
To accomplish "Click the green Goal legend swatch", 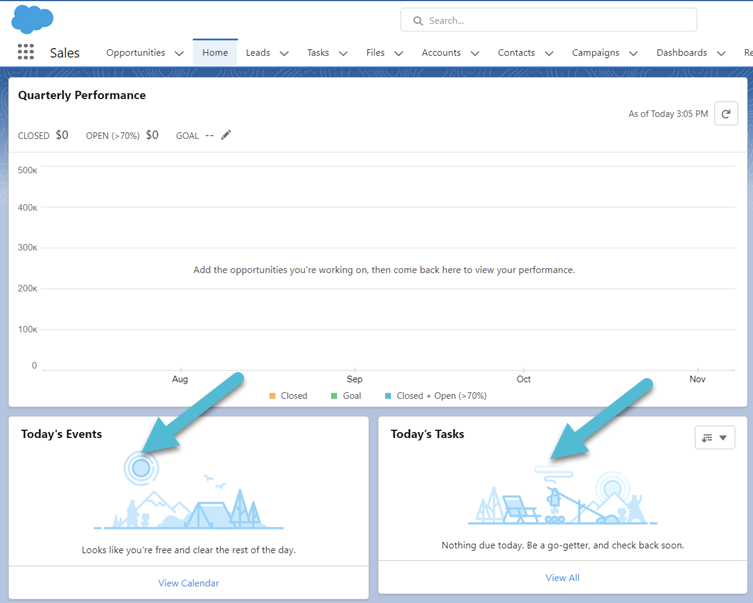I will tap(334, 396).
